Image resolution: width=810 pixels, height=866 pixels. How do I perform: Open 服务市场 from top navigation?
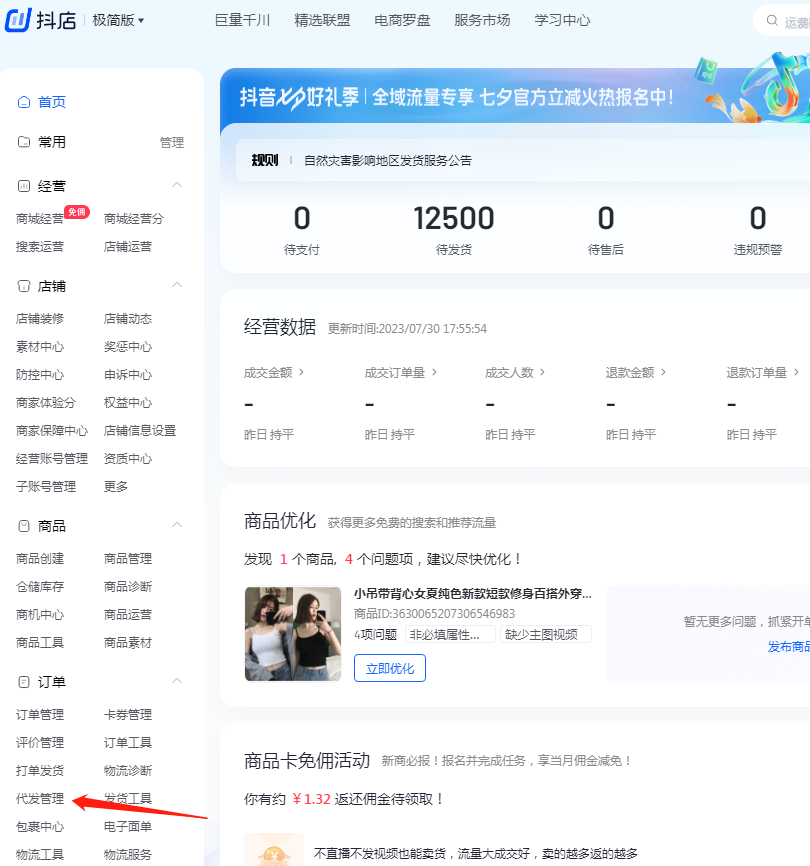pyautogui.click(x=482, y=20)
